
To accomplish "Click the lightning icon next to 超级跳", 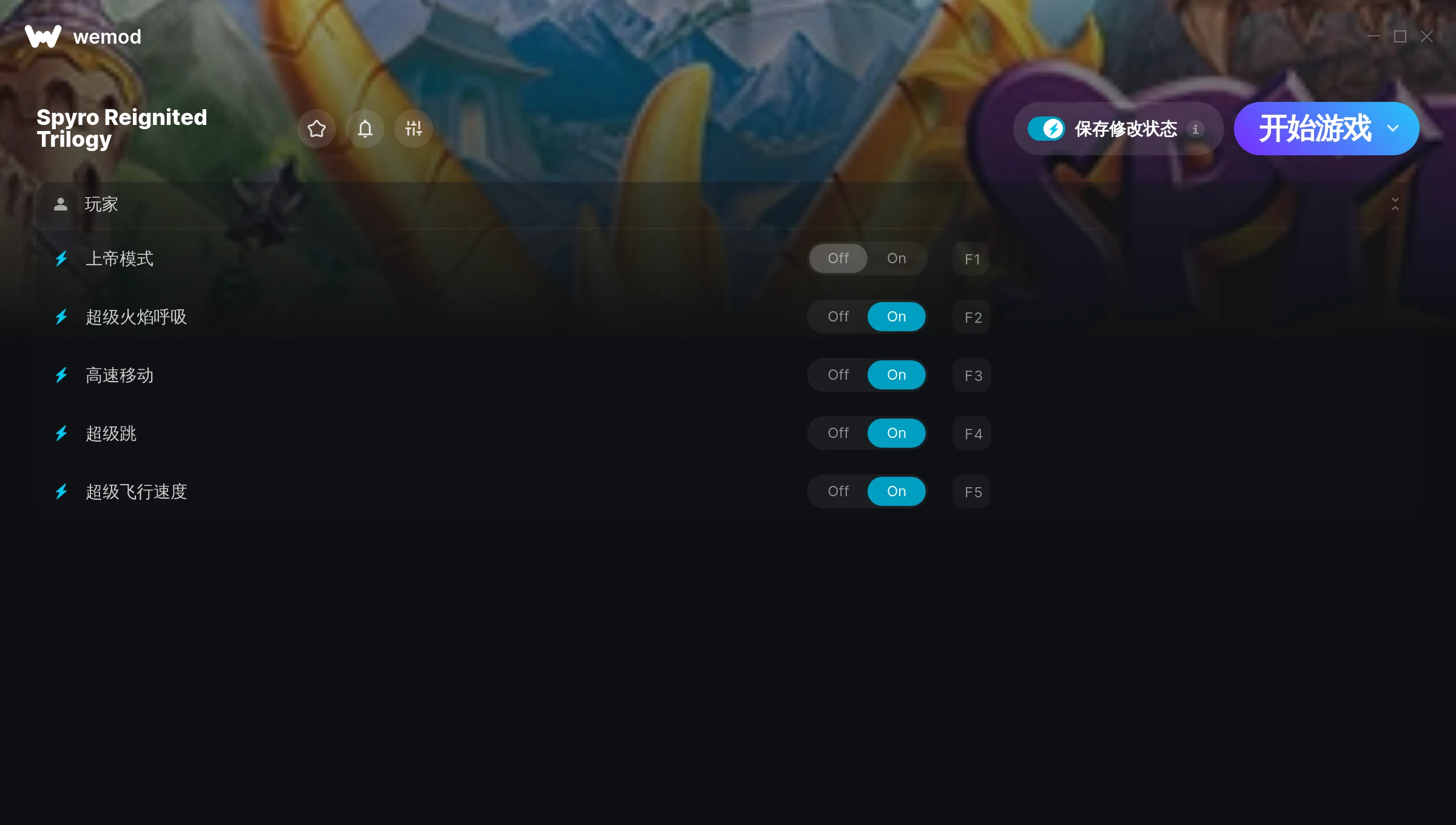I will 61,434.
